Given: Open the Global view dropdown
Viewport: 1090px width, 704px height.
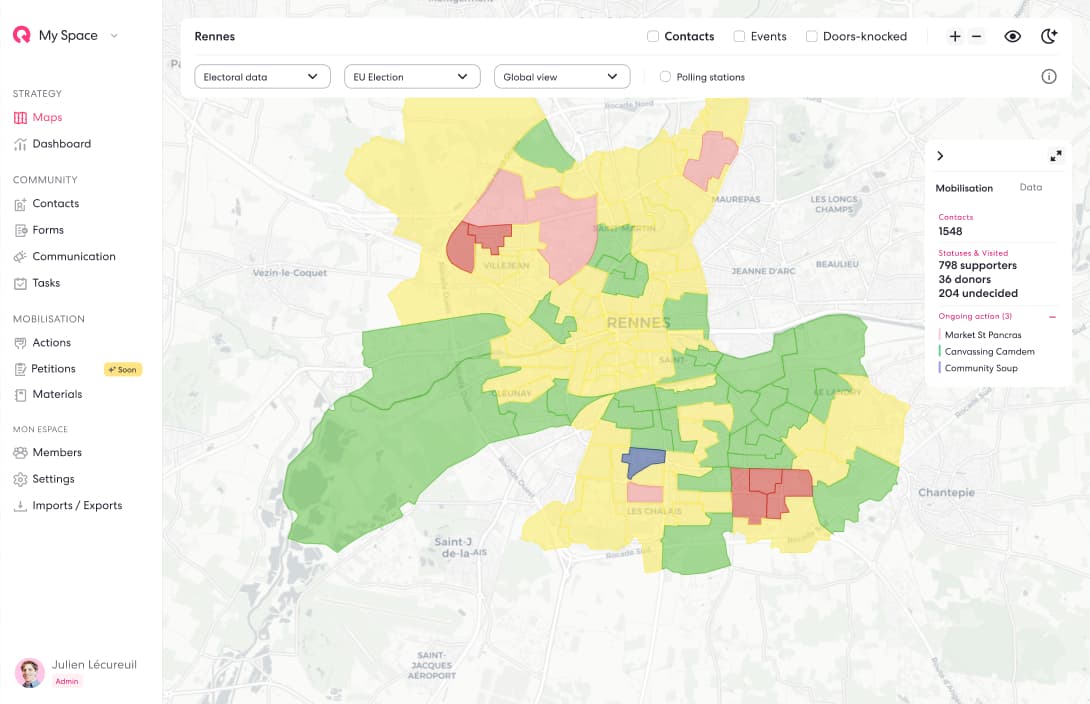Looking at the screenshot, I should tap(561, 77).
